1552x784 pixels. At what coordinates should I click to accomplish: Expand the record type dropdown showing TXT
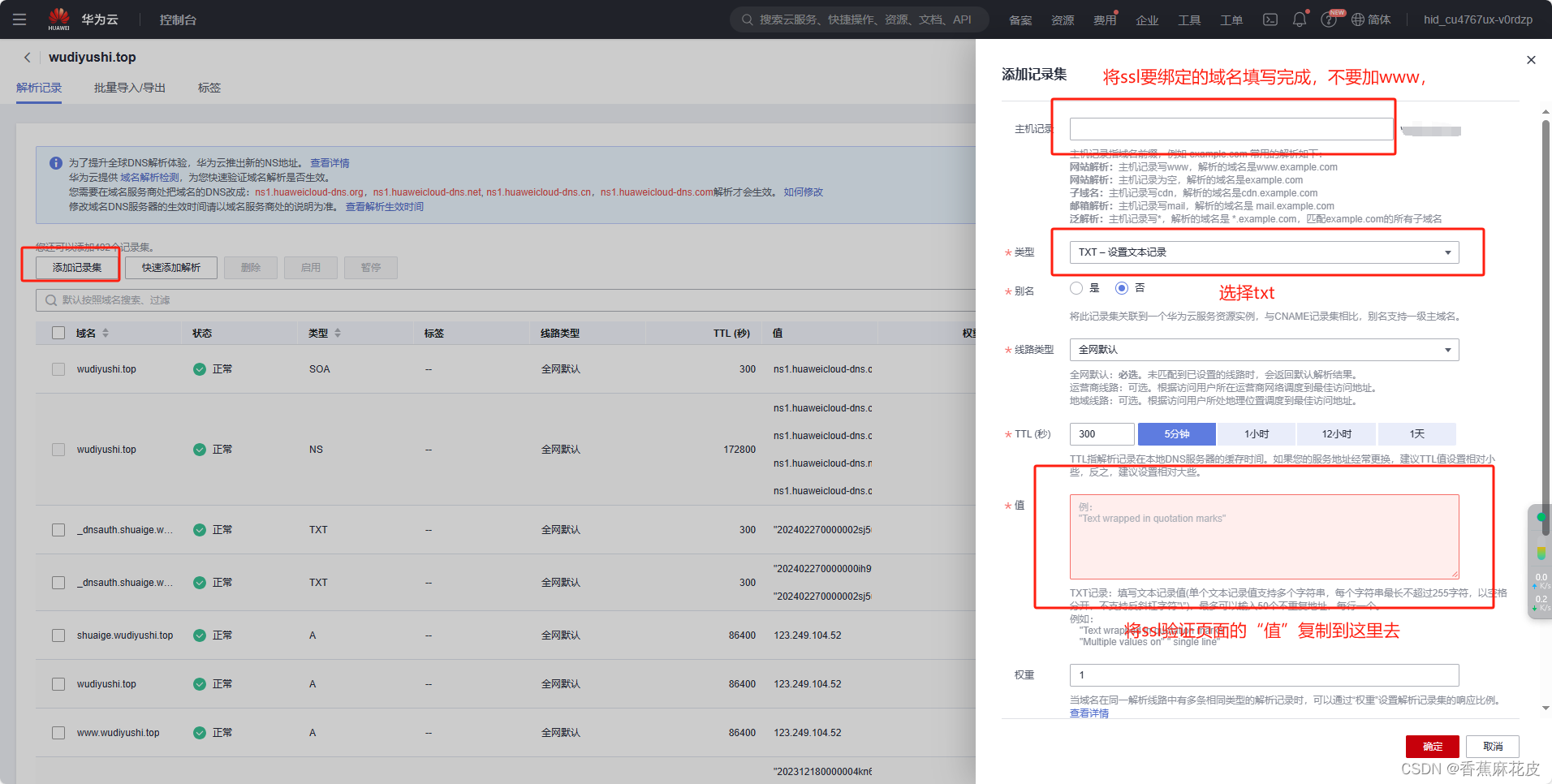(1264, 252)
